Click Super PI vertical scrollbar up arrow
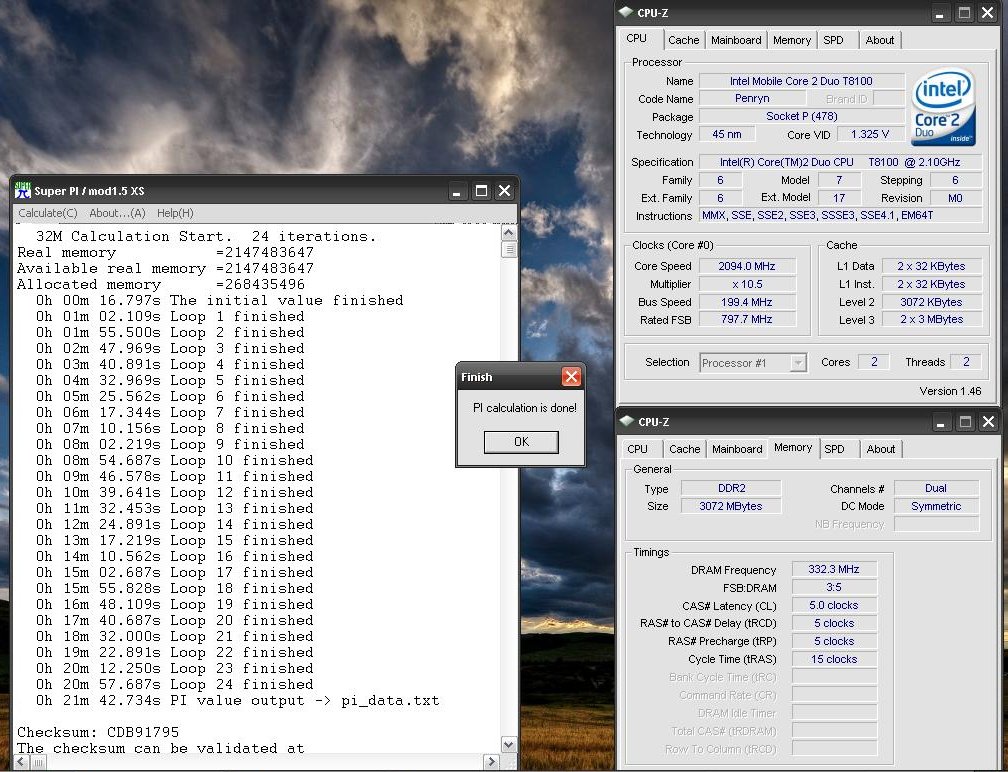1008x772 pixels. (x=508, y=233)
